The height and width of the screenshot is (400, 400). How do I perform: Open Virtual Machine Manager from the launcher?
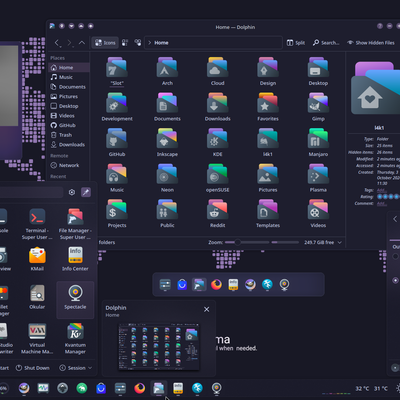(x=37, y=338)
